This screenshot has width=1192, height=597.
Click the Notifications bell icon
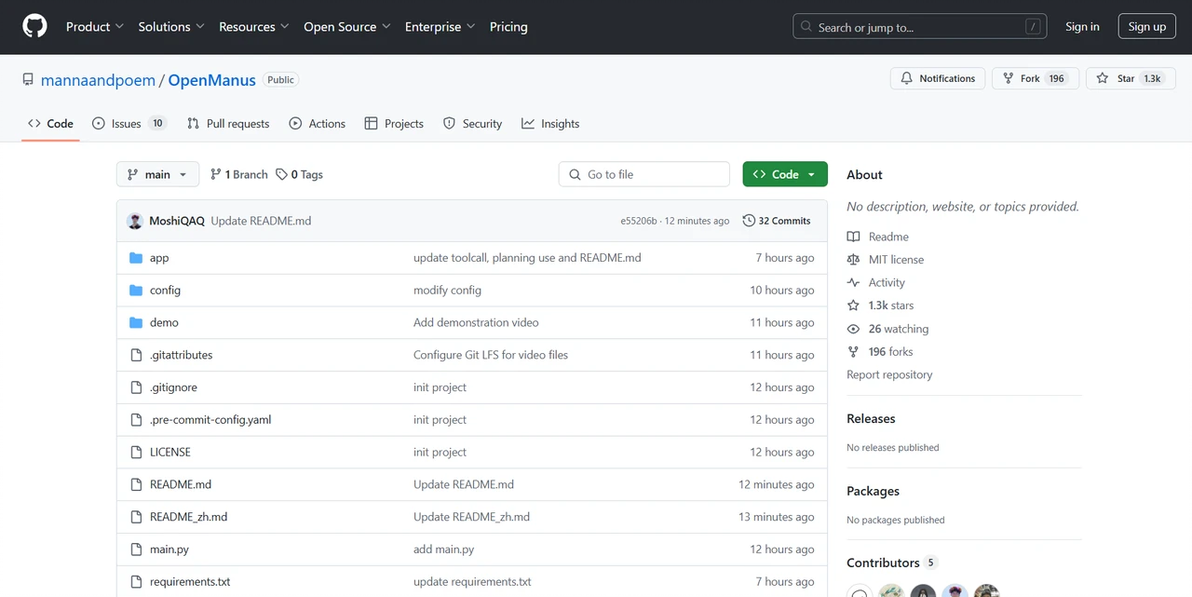click(907, 78)
